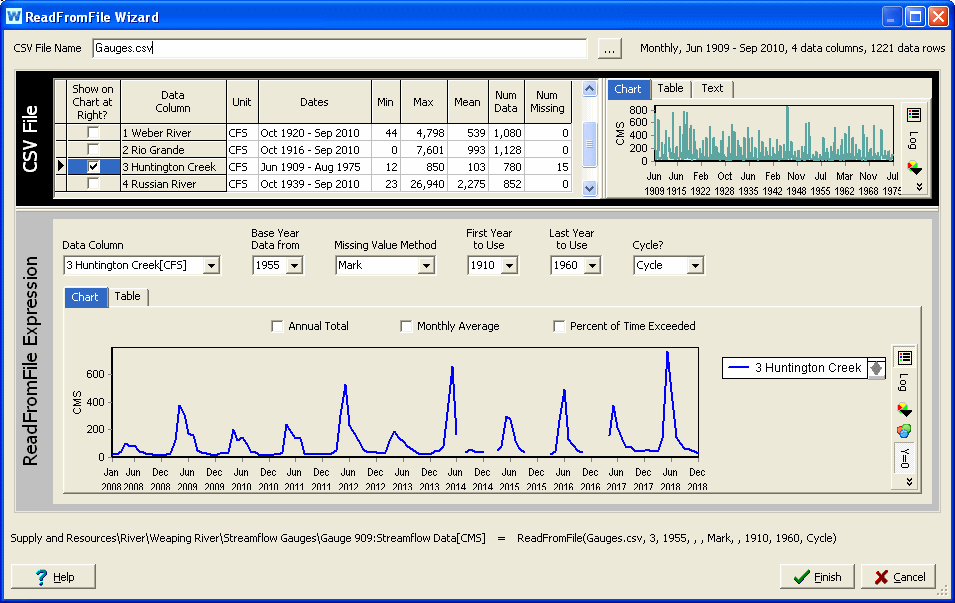This screenshot has height=603, width=955.
Task: Click the current-row arrow indicator for Huntington Creek
Action: [60, 166]
